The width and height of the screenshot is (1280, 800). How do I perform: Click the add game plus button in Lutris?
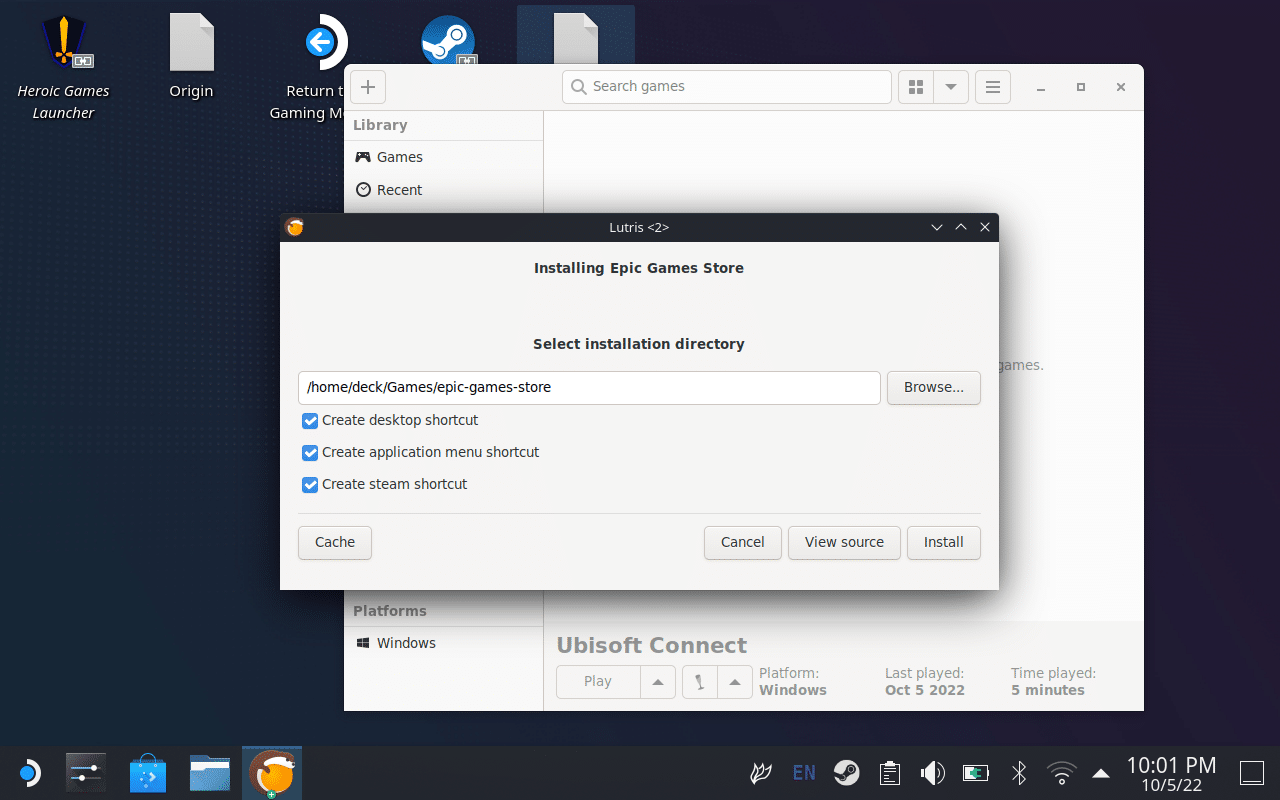tap(368, 87)
